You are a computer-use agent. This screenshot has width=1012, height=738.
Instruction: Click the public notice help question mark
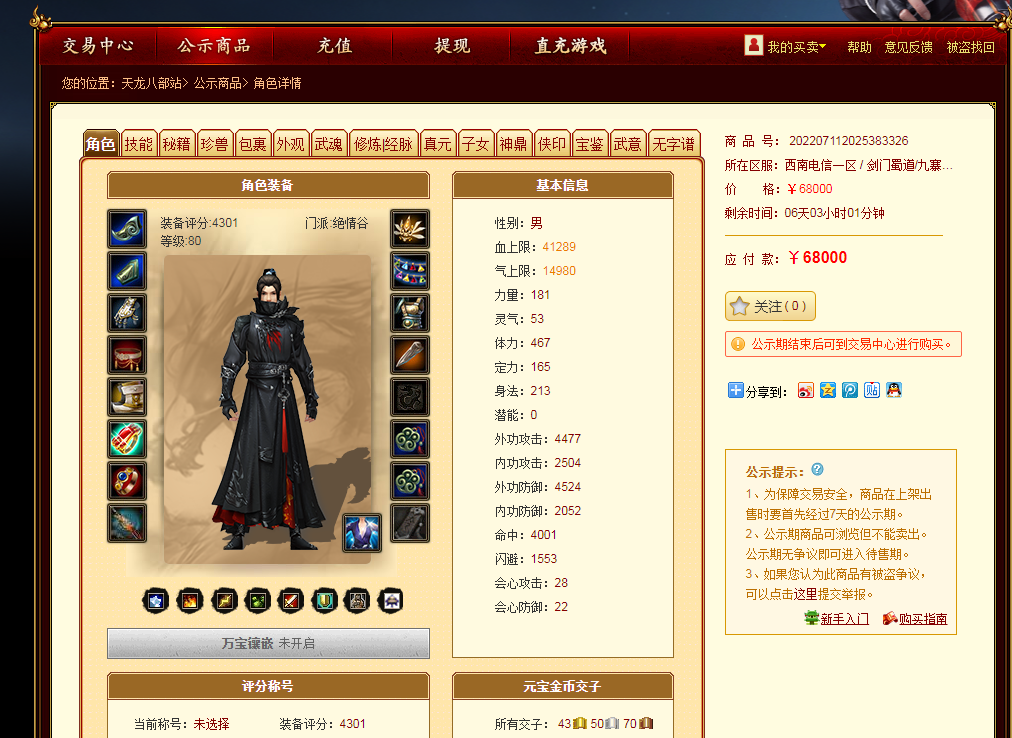point(817,469)
